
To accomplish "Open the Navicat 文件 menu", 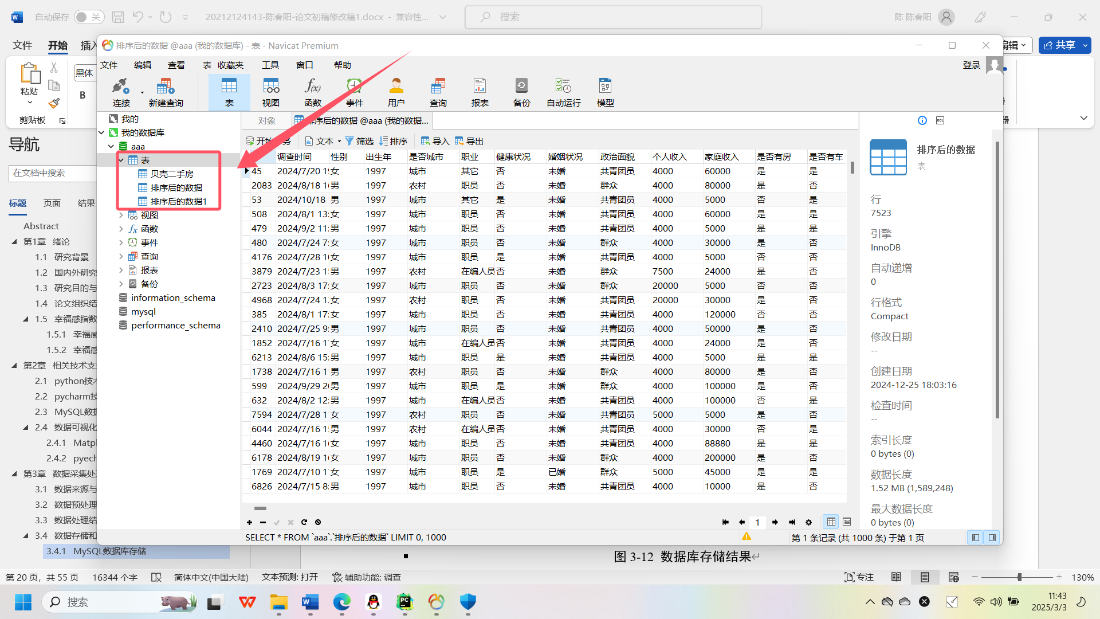I will tap(109, 65).
